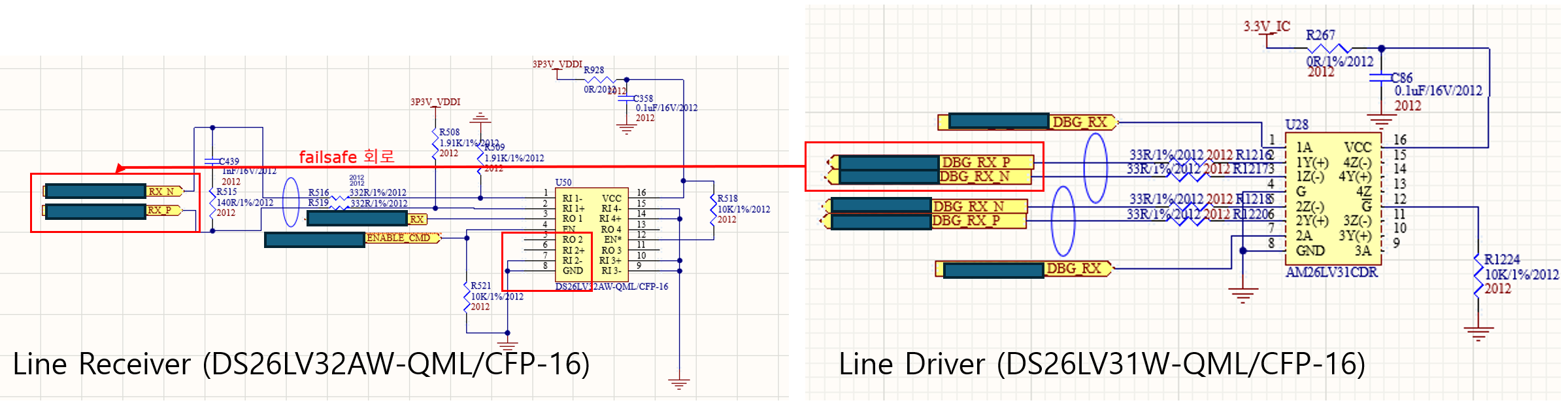Click capacitor C86 0.1uF symbol
This screenshot has height=409, width=1568.
(x=1380, y=78)
